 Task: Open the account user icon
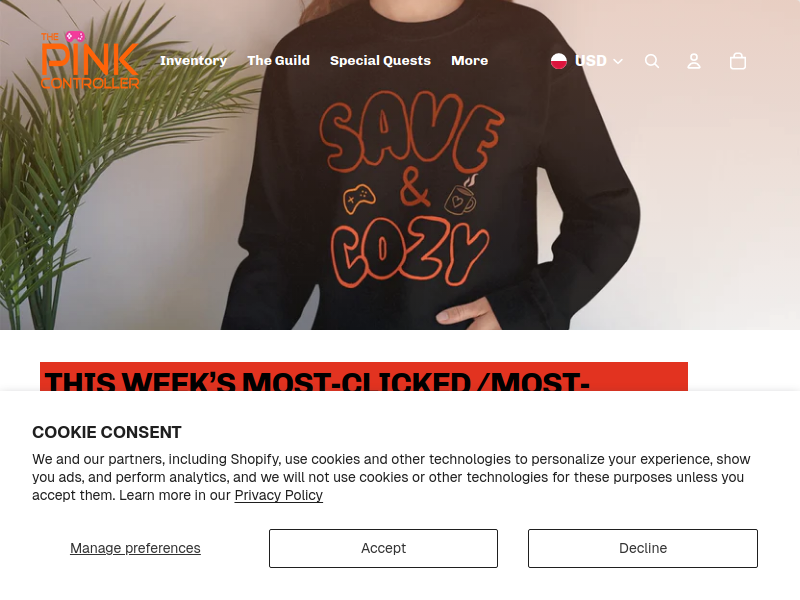tap(694, 61)
